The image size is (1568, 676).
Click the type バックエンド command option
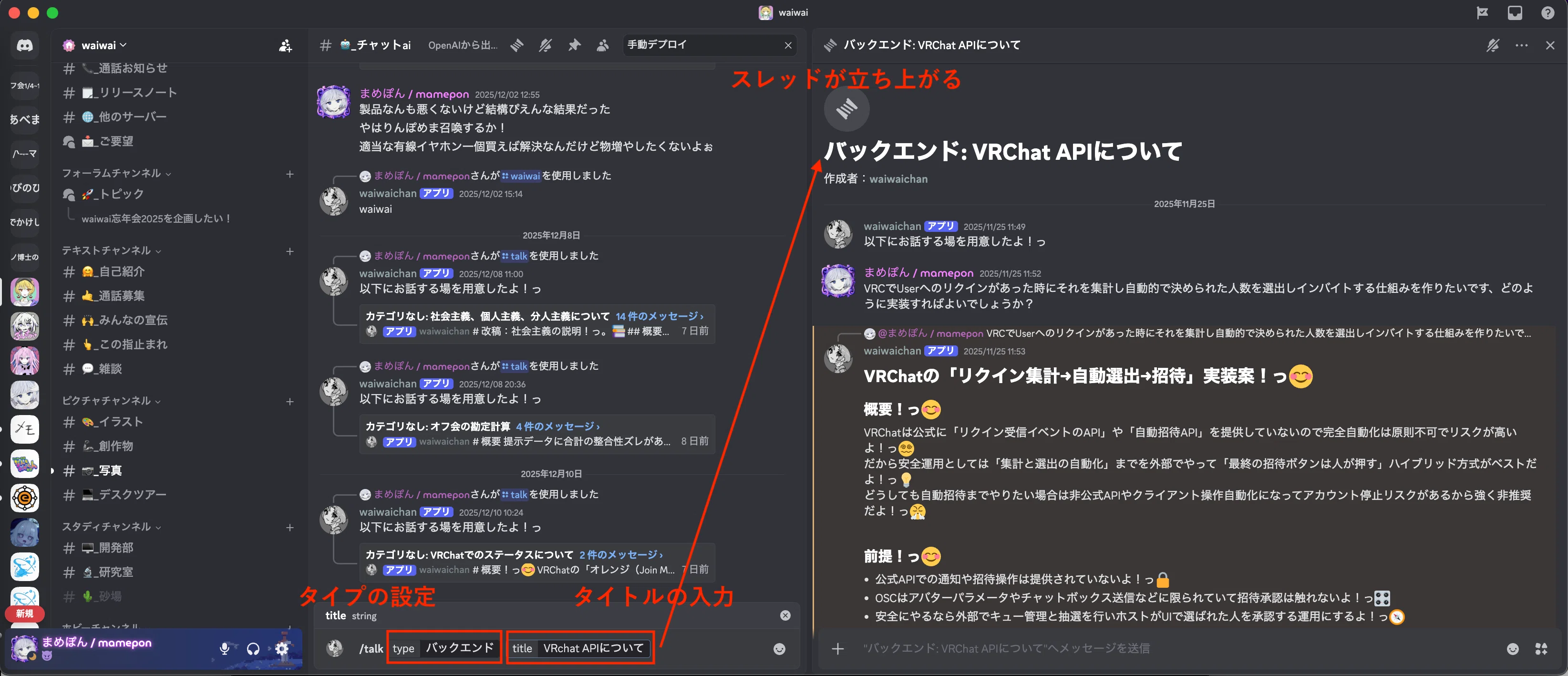444,648
